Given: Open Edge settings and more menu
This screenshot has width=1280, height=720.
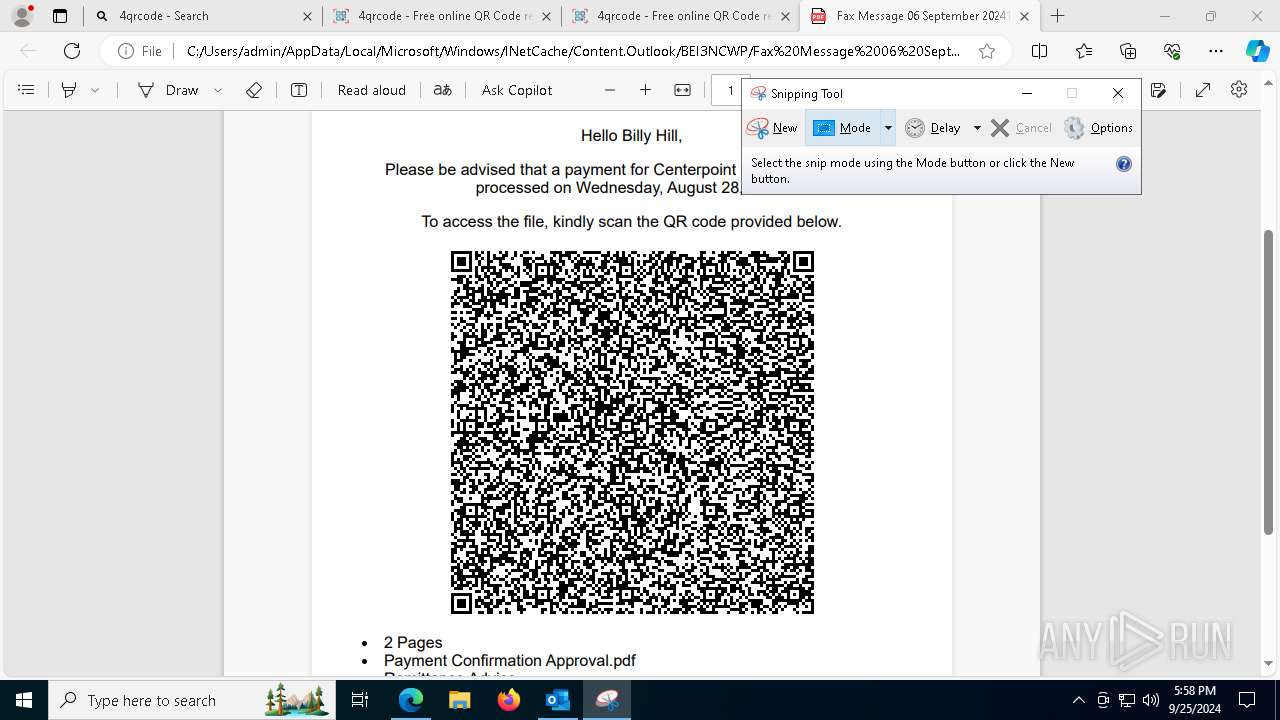Looking at the screenshot, I should [x=1216, y=51].
